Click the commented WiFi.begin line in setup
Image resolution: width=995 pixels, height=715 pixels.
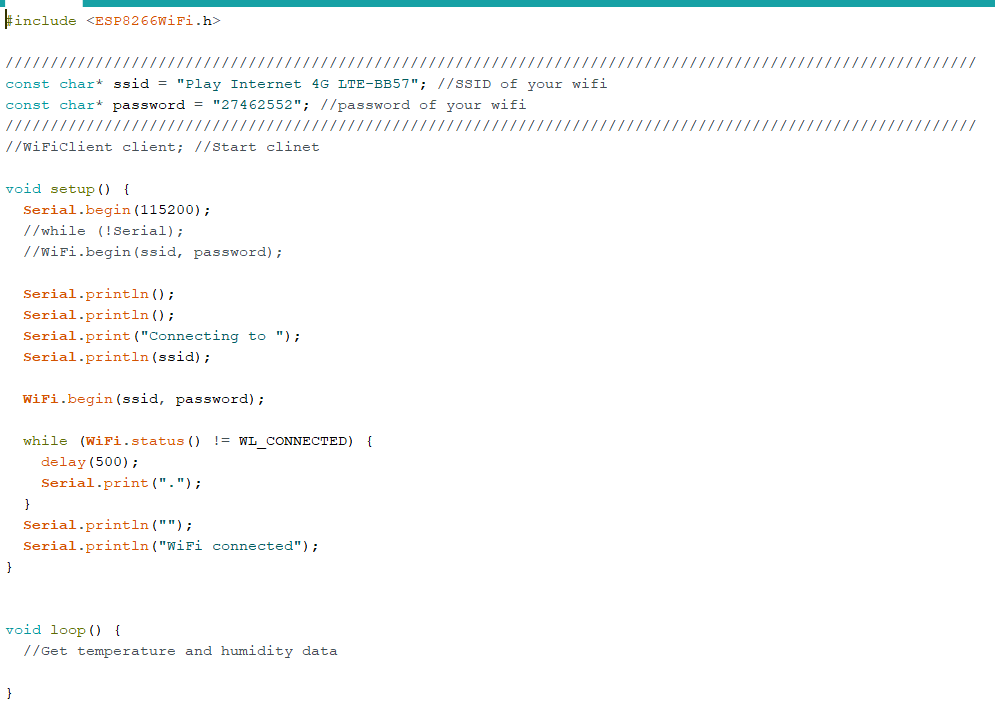pyautogui.click(x=153, y=252)
